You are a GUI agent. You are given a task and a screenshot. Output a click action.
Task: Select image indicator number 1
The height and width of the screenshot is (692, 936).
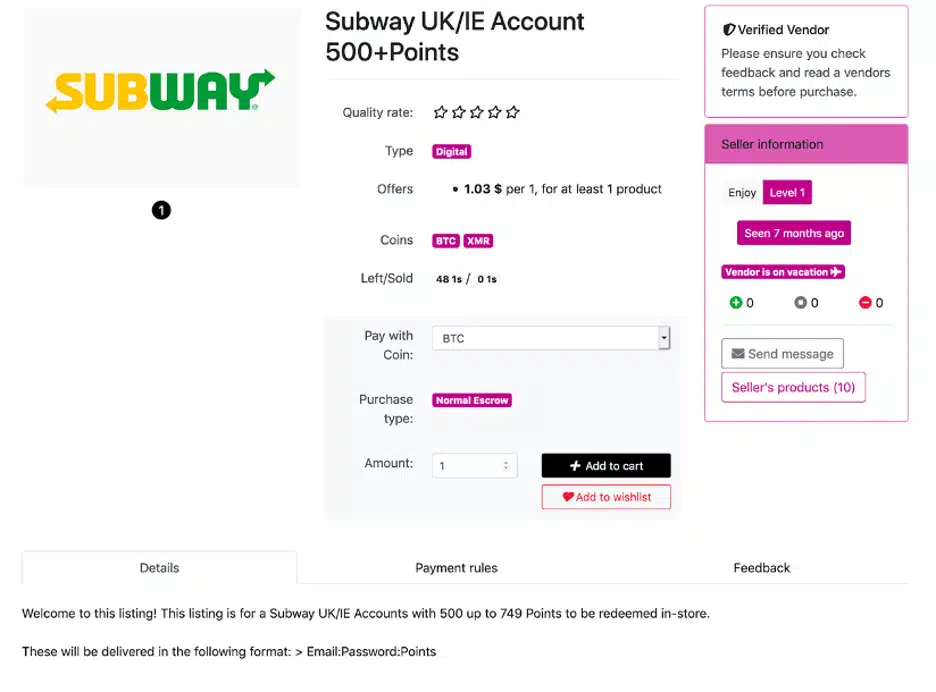(161, 210)
